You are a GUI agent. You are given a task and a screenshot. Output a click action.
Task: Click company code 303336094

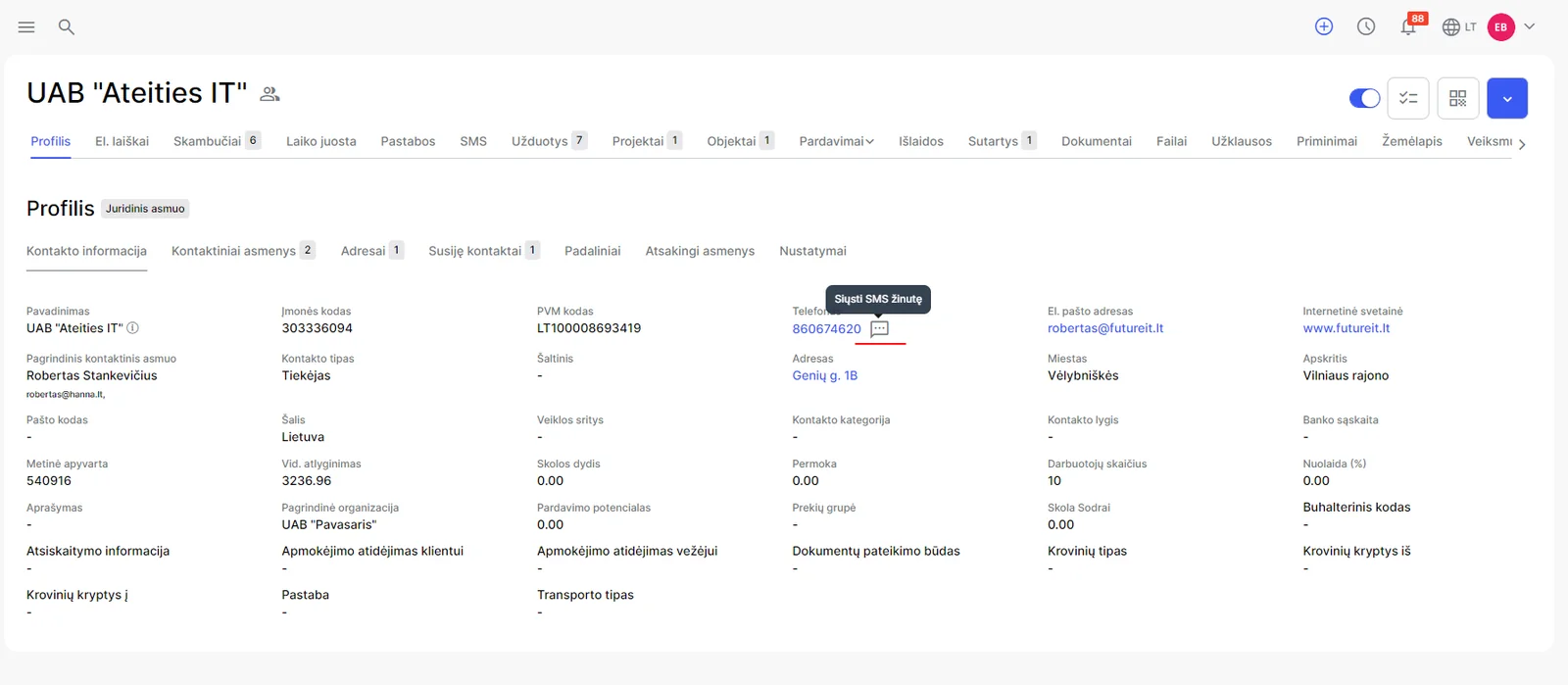pos(318,328)
